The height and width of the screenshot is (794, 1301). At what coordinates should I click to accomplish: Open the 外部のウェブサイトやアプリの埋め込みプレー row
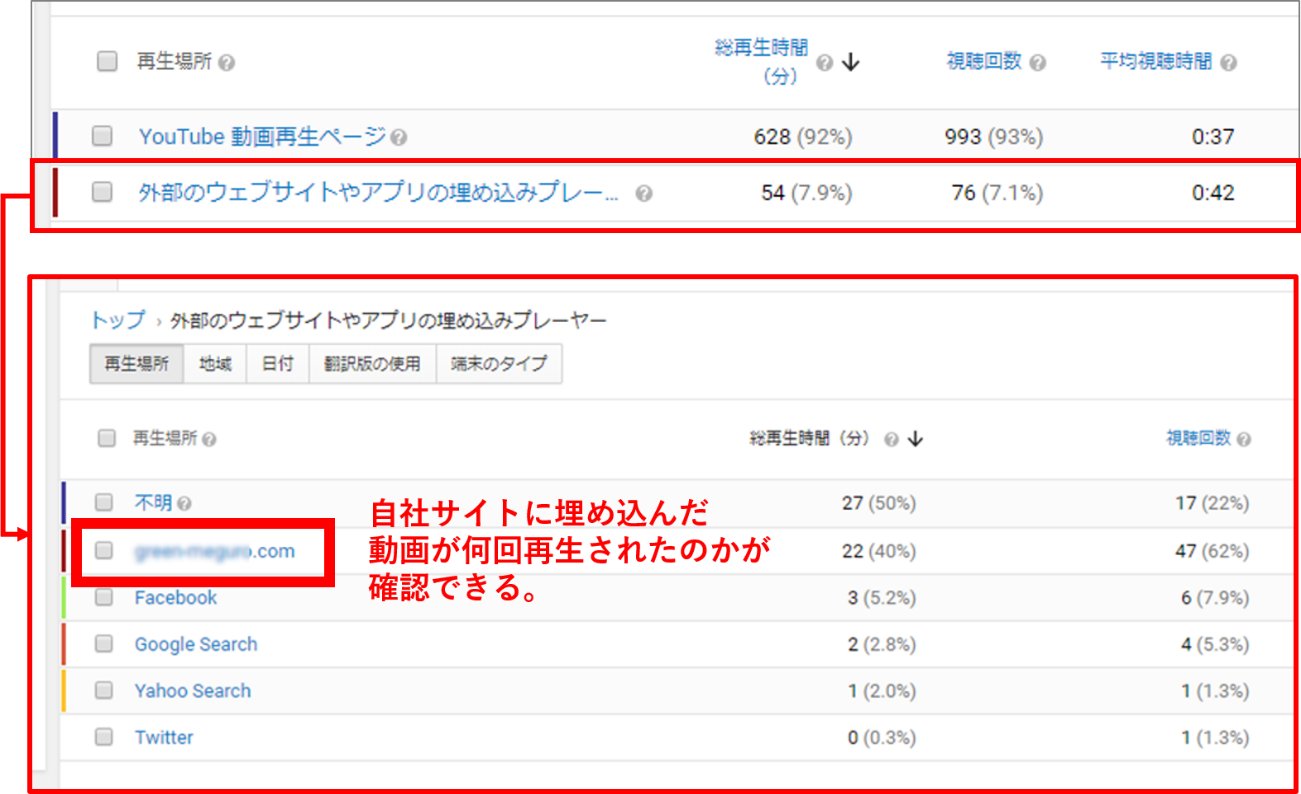[378, 193]
